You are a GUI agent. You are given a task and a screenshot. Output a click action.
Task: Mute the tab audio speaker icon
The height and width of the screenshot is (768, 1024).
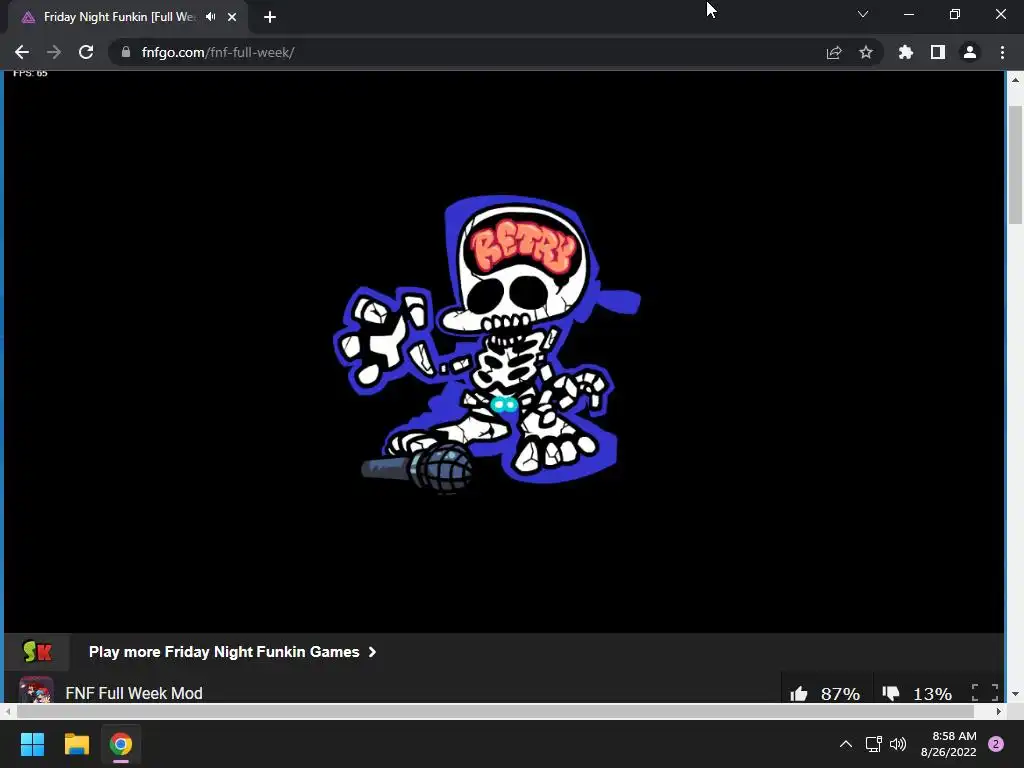[210, 17]
